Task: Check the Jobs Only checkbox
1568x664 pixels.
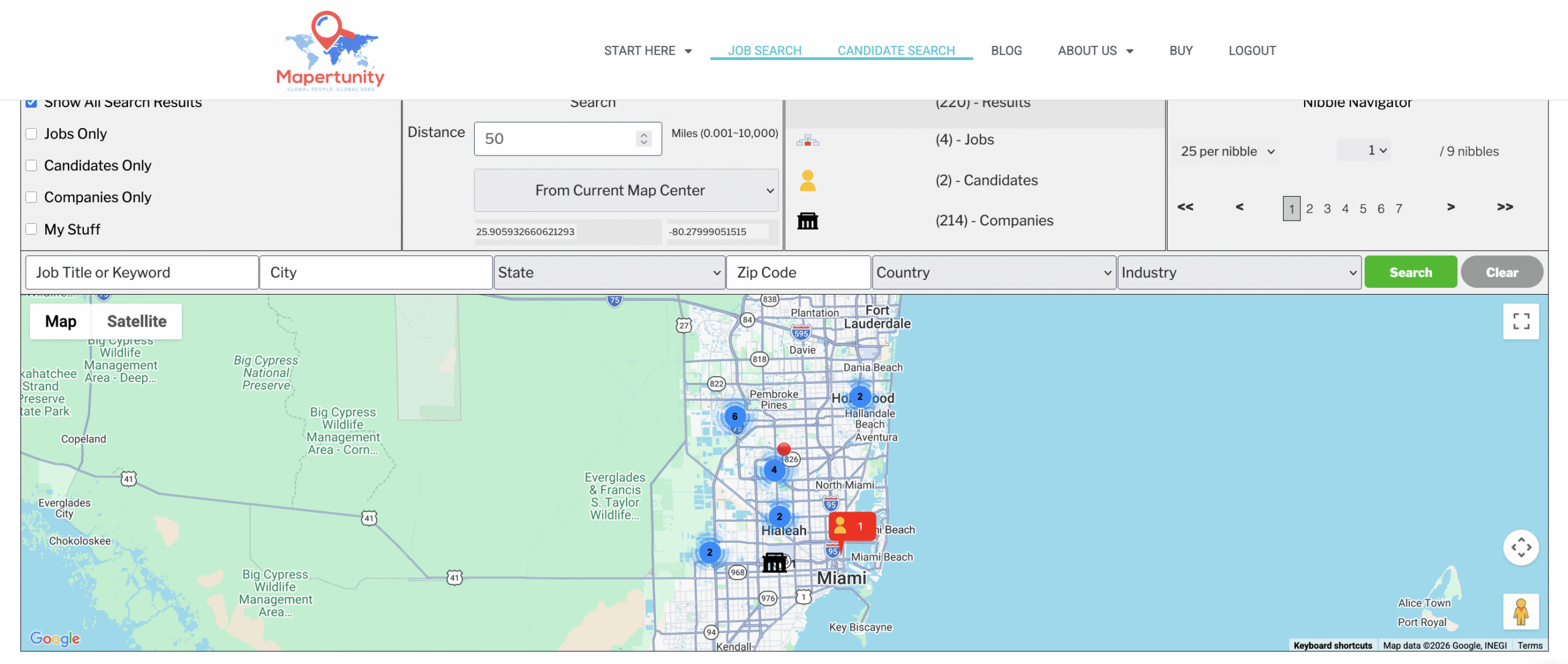Action: (x=32, y=134)
